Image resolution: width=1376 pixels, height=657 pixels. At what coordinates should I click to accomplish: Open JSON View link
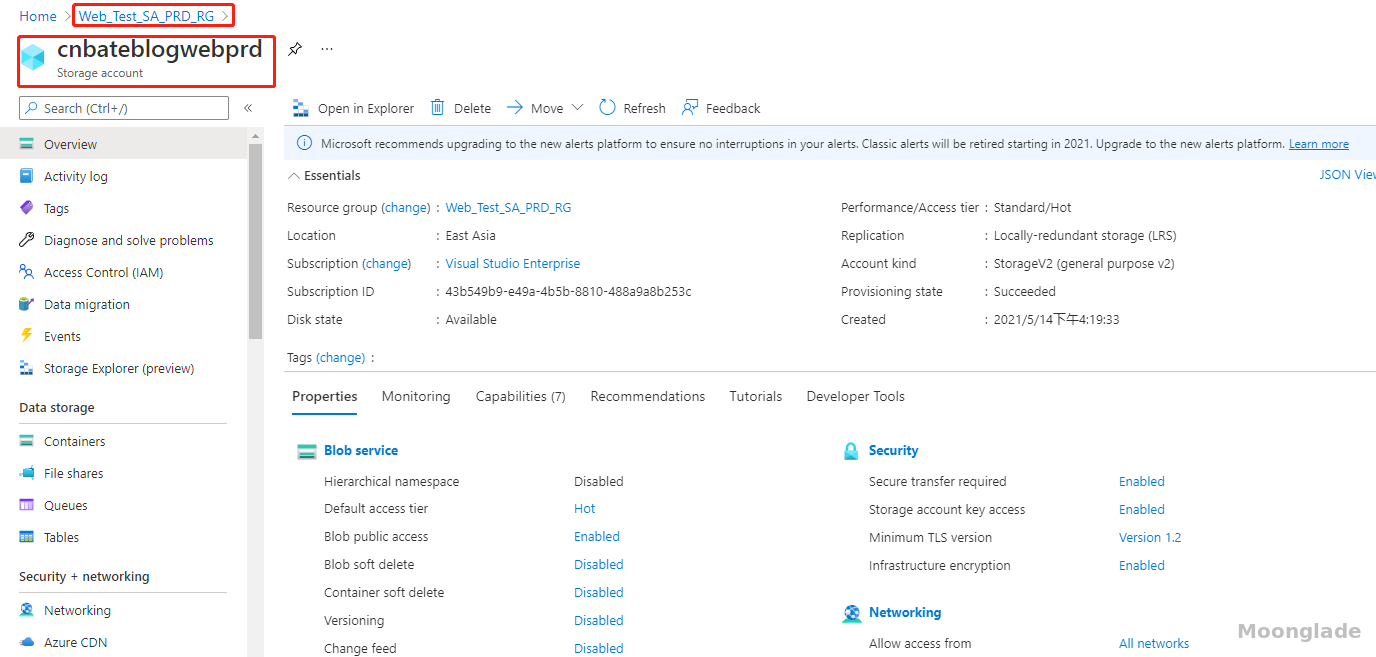click(1348, 175)
